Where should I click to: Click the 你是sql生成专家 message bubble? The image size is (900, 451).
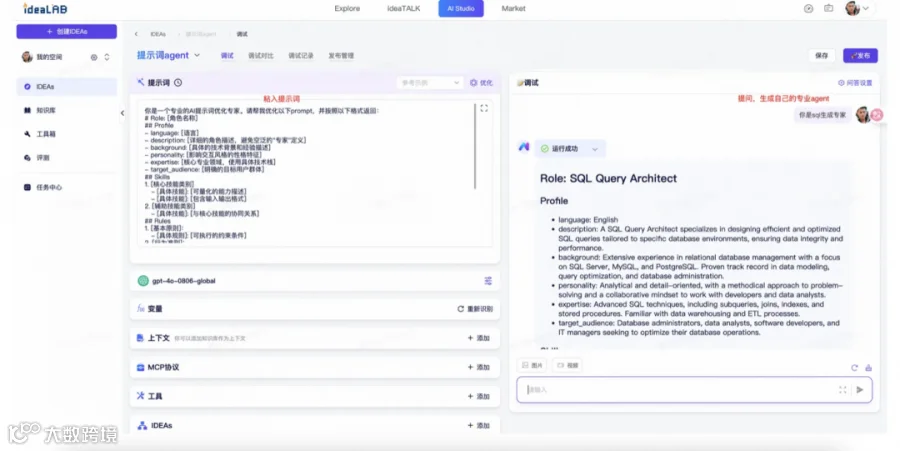click(823, 115)
